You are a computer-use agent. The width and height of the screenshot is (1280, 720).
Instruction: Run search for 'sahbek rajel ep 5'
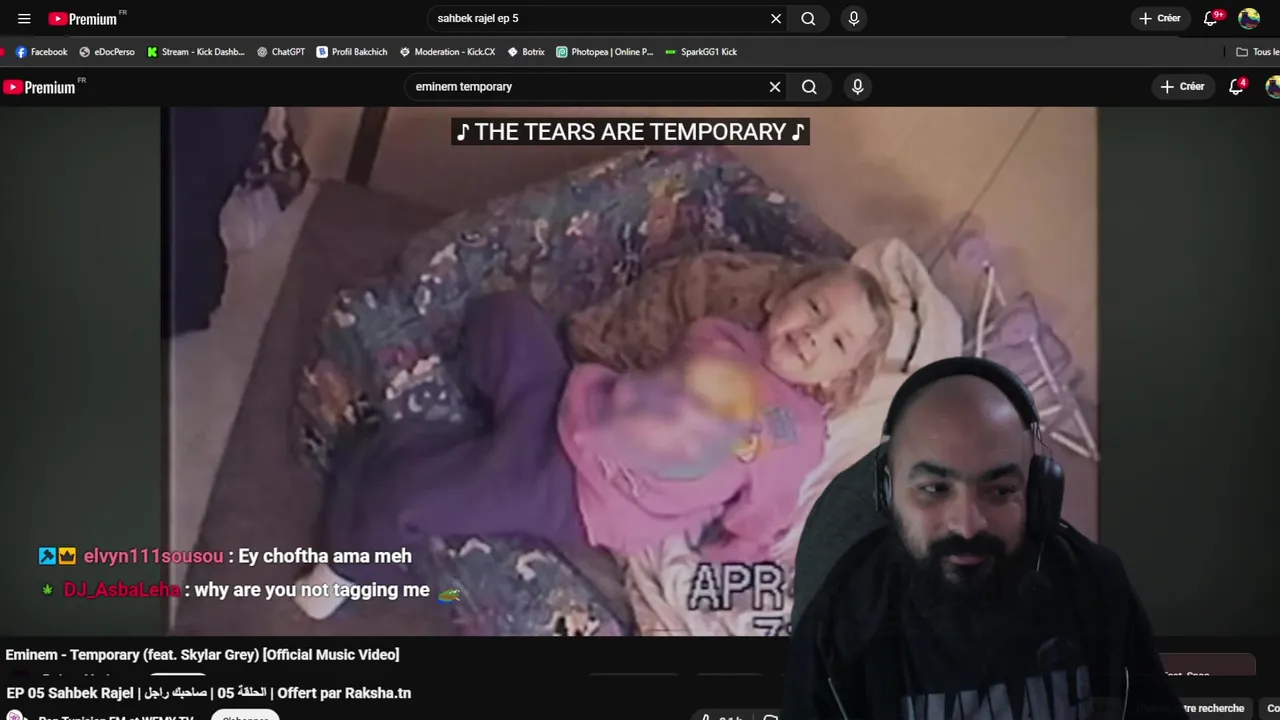pyautogui.click(x=808, y=18)
